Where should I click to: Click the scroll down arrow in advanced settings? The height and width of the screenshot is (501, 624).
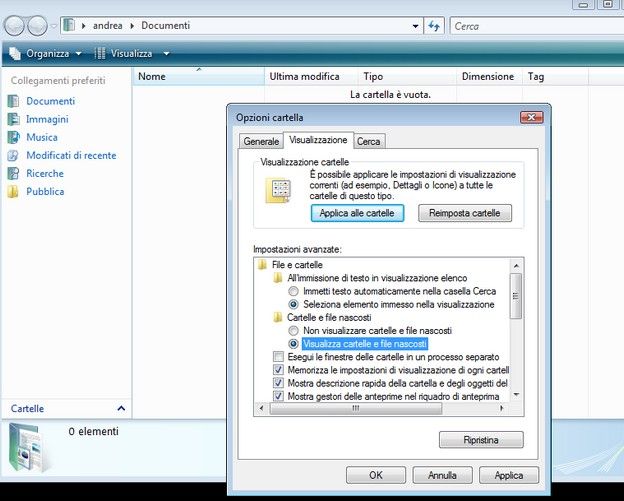point(516,395)
